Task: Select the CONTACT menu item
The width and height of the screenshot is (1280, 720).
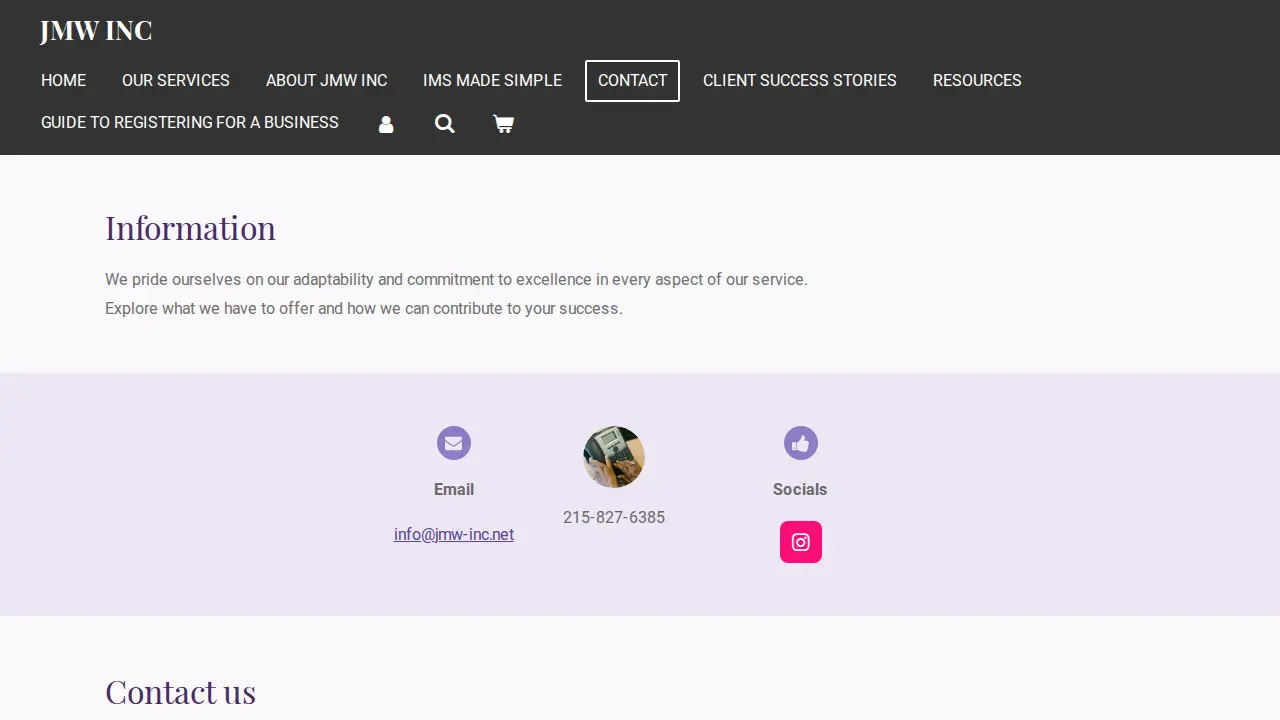Action: (x=633, y=80)
